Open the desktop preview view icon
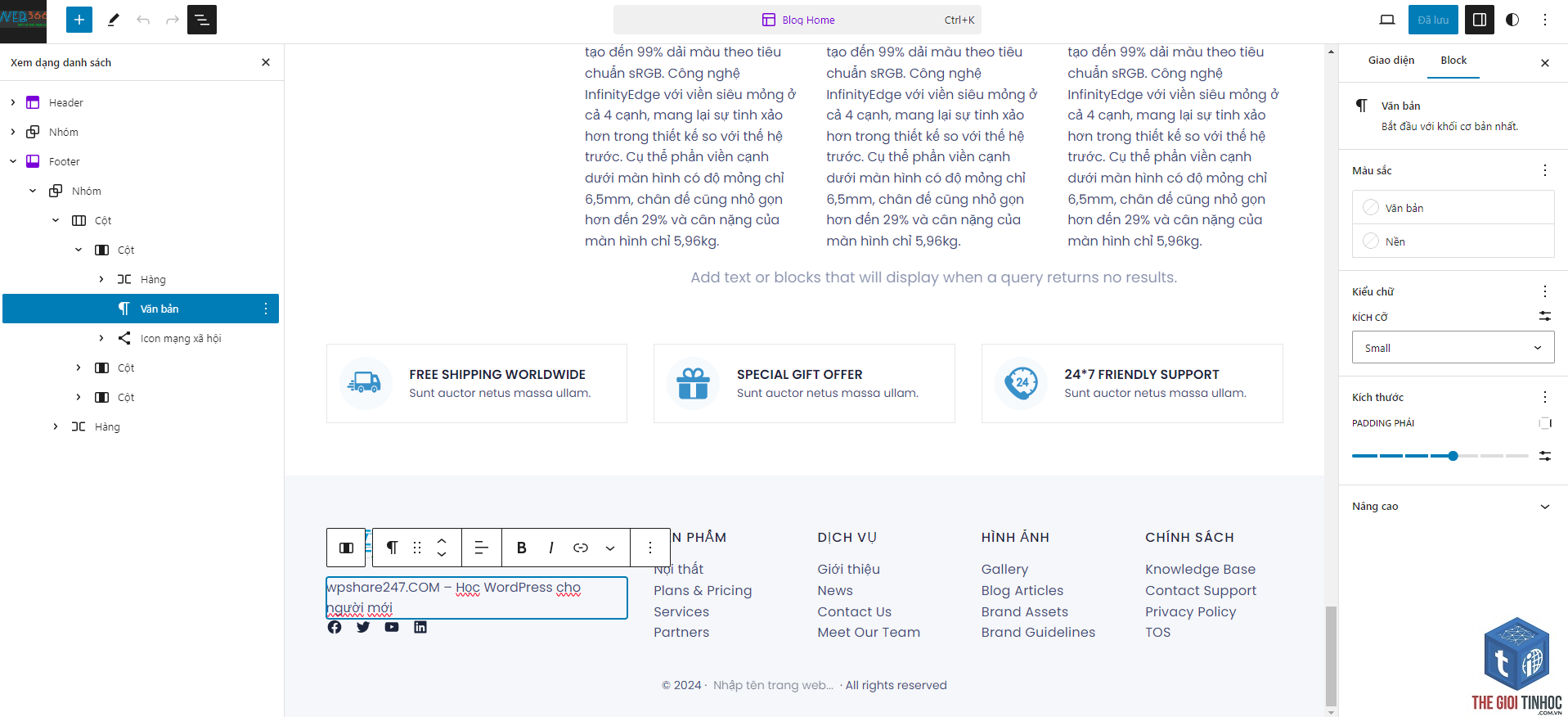The height and width of the screenshot is (717, 1568). (x=1387, y=20)
